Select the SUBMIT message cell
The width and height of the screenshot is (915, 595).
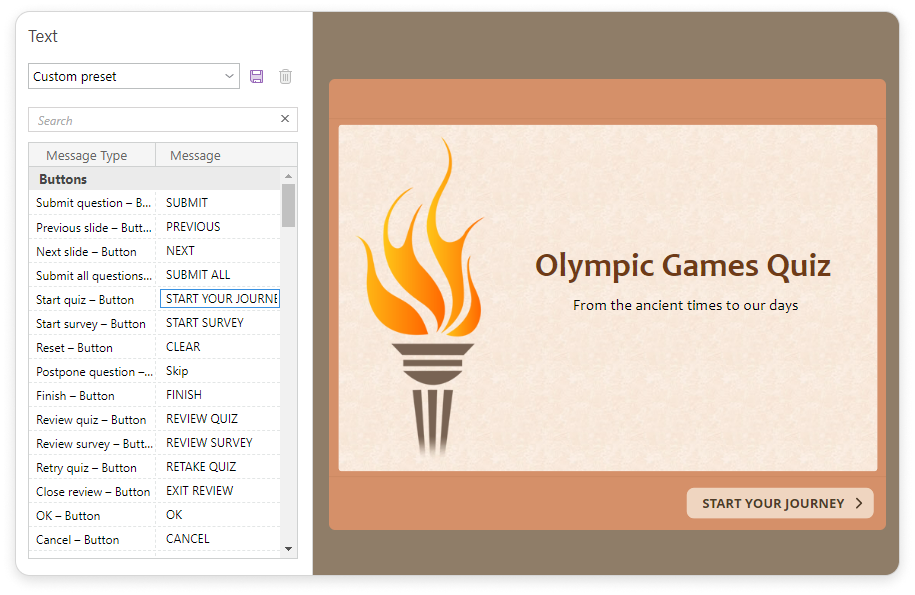pyautogui.click(x=218, y=203)
